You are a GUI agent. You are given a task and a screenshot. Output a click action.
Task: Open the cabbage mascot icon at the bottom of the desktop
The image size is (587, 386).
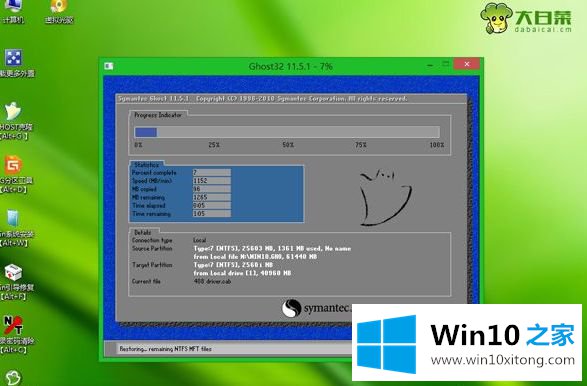tap(13, 377)
